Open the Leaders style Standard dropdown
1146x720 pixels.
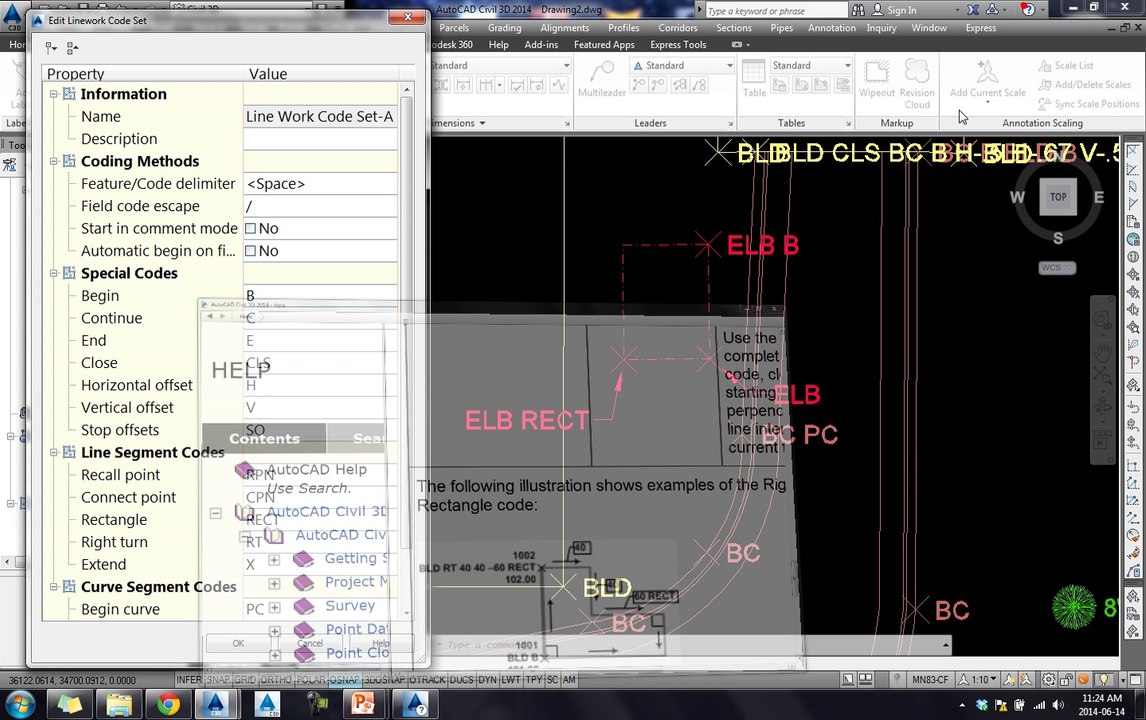[x=682, y=66]
